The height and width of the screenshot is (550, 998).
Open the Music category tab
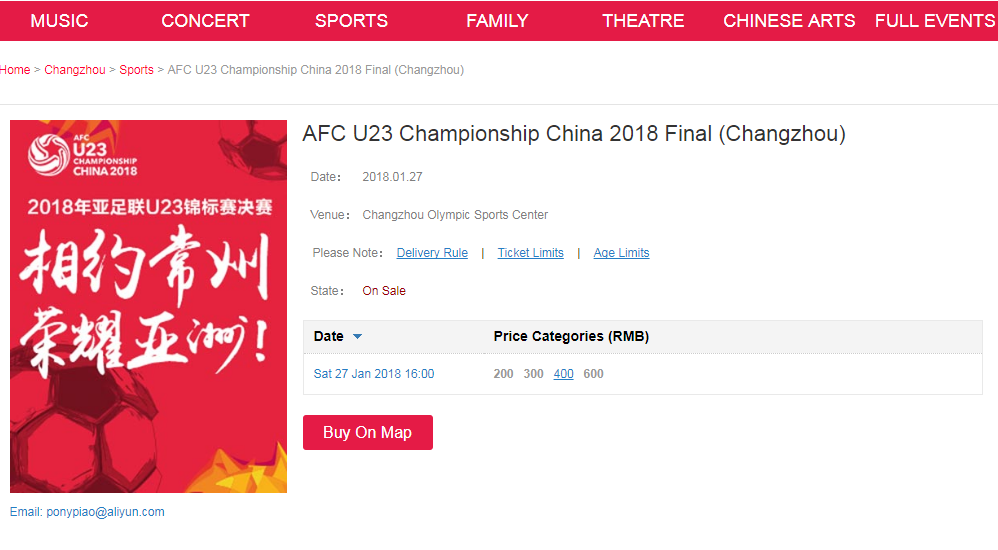click(x=59, y=21)
